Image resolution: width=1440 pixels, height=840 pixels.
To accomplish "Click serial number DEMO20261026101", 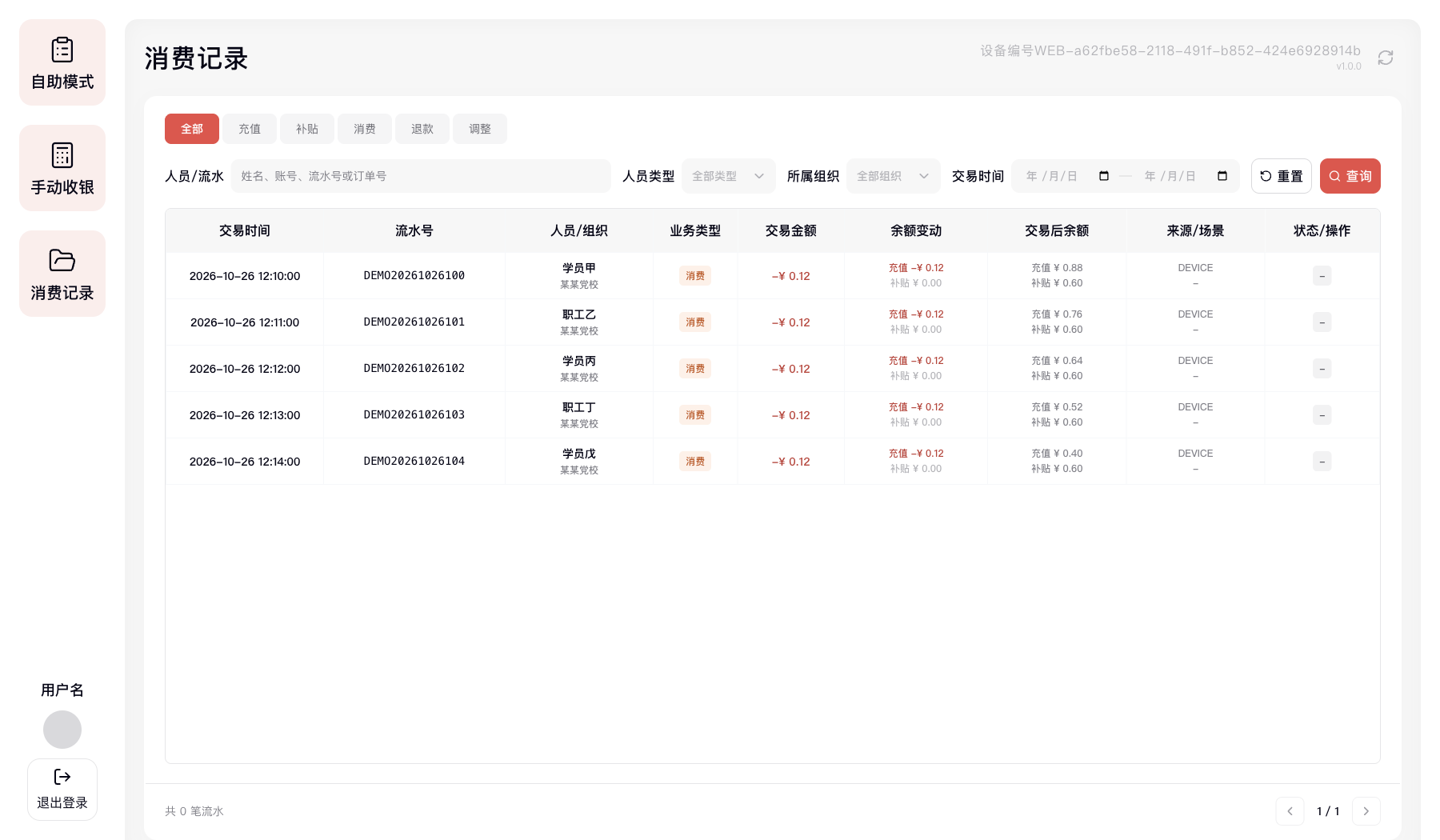I will click(x=414, y=322).
